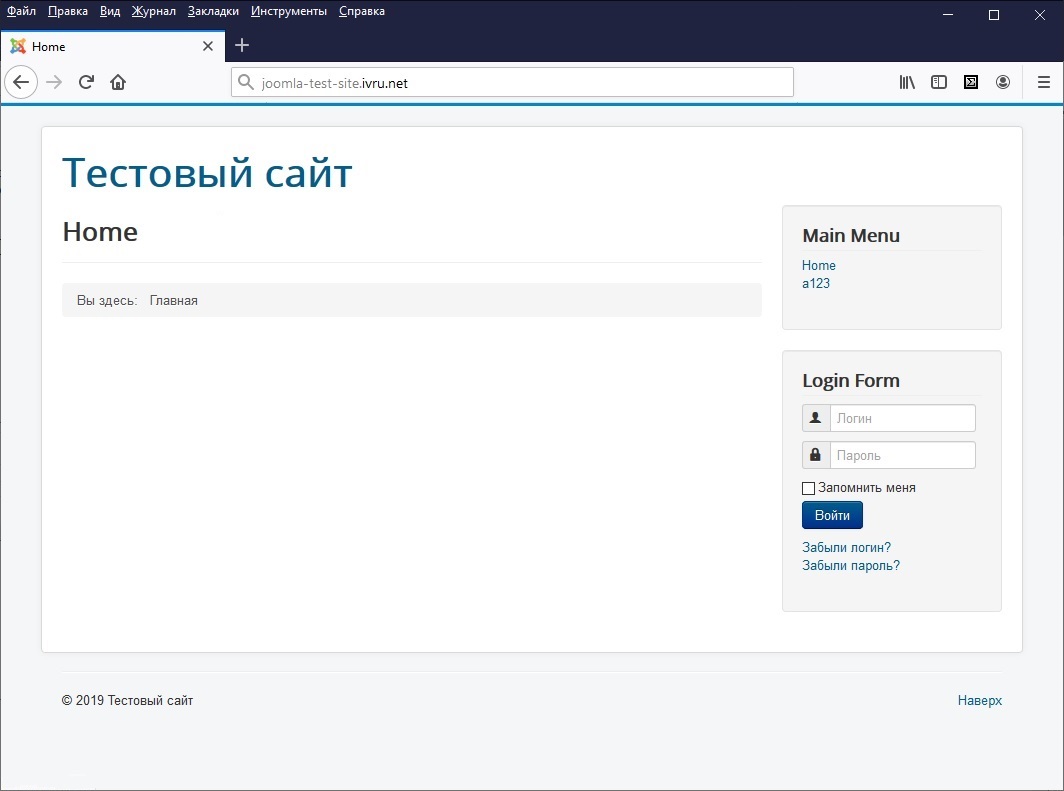The image size is (1064, 791).
Task: Close the Home tab
Action: click(208, 46)
